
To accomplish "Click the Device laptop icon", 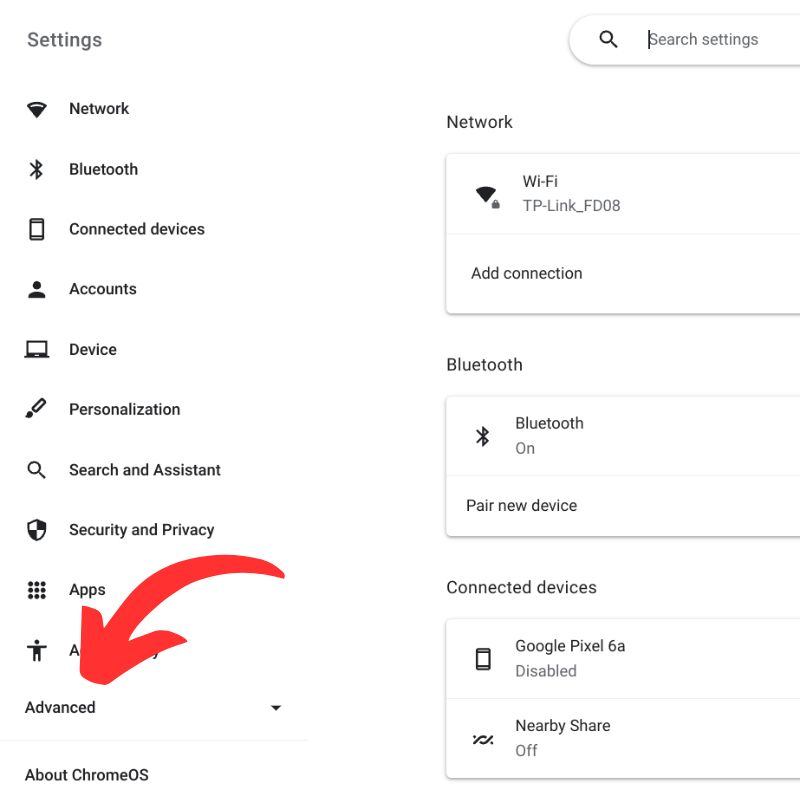I will tap(37, 349).
